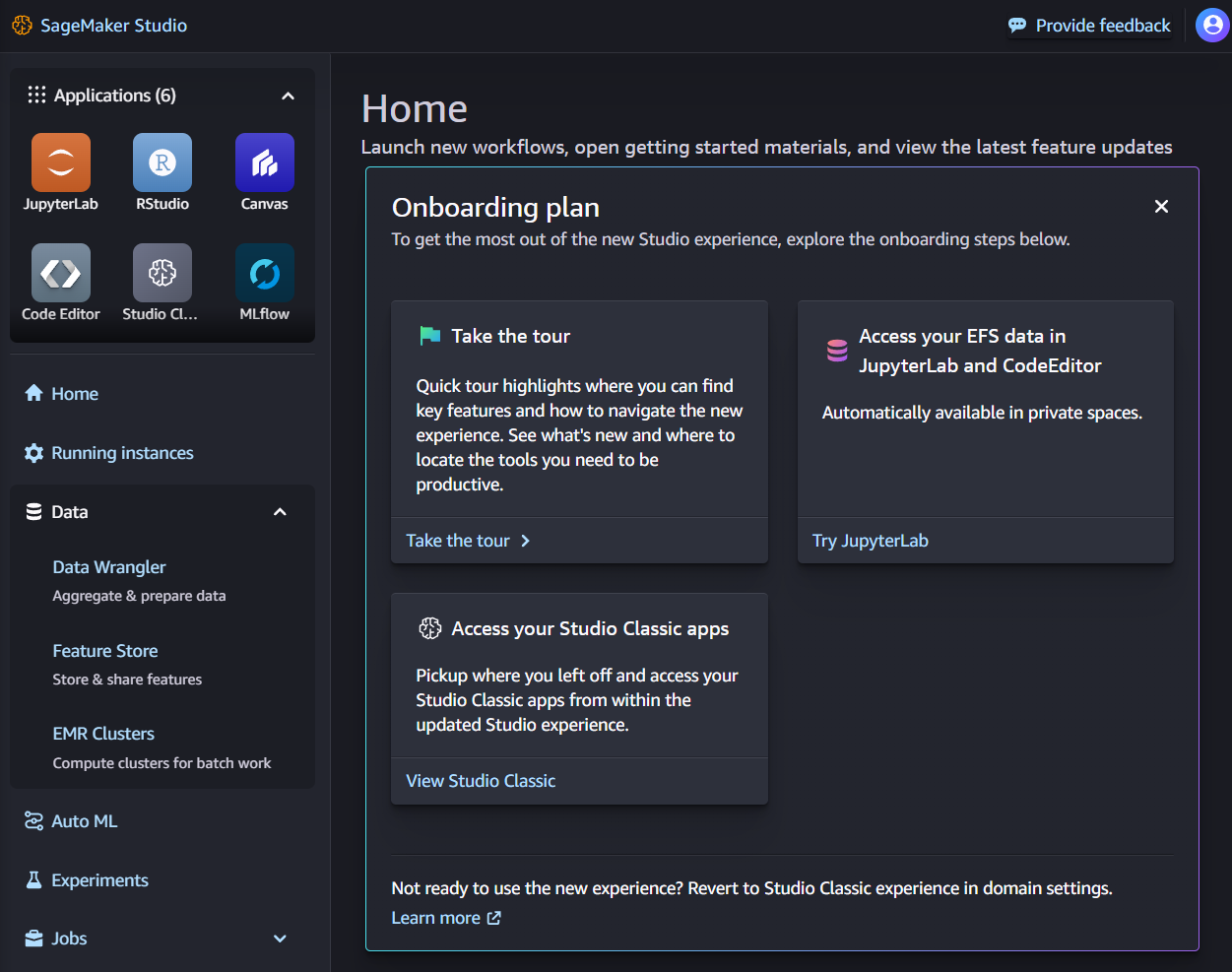Go to Home in the sidebar
This screenshot has width=1232, height=972.
click(x=75, y=394)
